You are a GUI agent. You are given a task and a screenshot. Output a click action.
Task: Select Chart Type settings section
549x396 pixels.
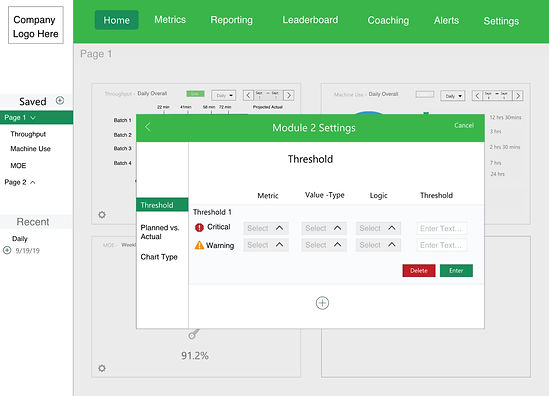click(x=159, y=257)
